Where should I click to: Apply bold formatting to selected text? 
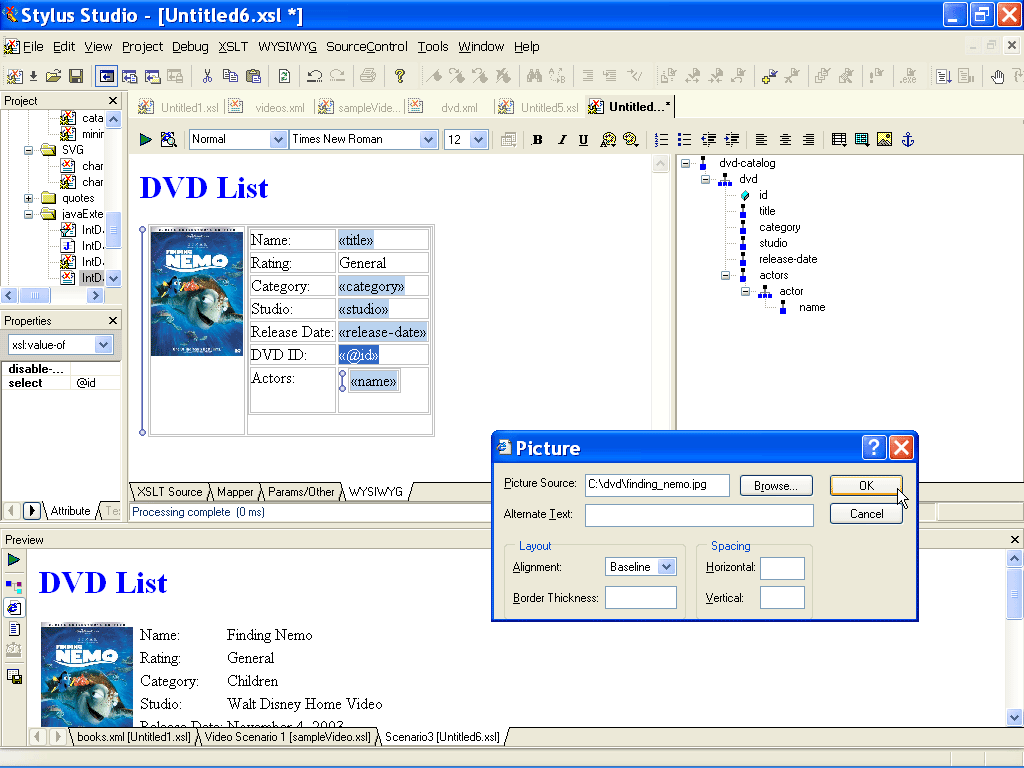click(537, 139)
